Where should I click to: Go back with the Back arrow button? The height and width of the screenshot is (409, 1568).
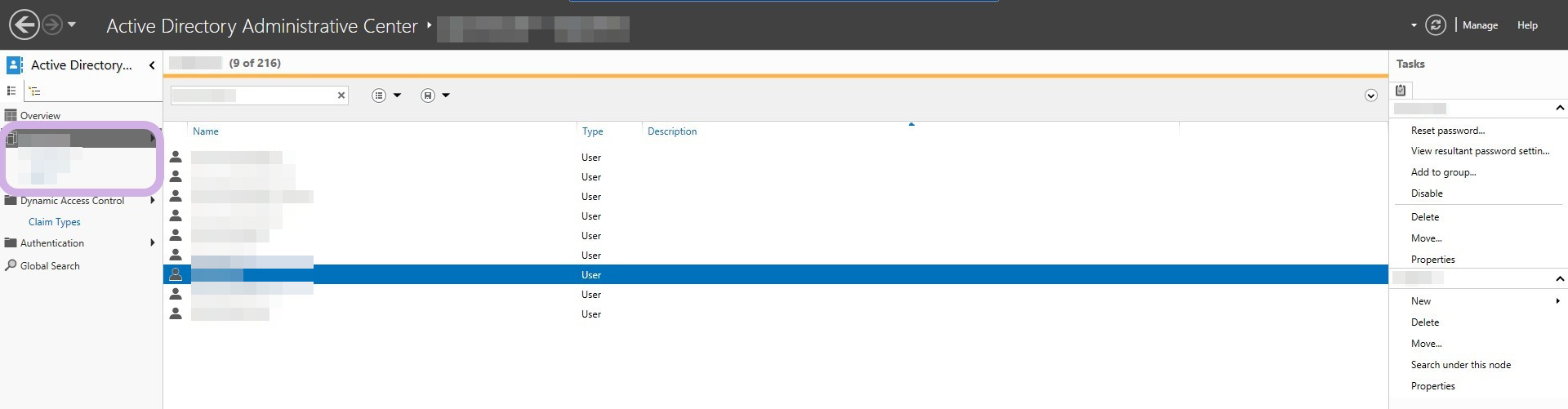(x=24, y=24)
